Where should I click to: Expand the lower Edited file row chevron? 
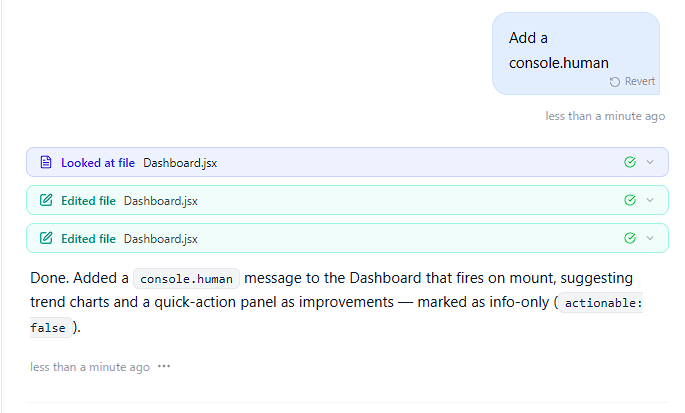click(650, 239)
